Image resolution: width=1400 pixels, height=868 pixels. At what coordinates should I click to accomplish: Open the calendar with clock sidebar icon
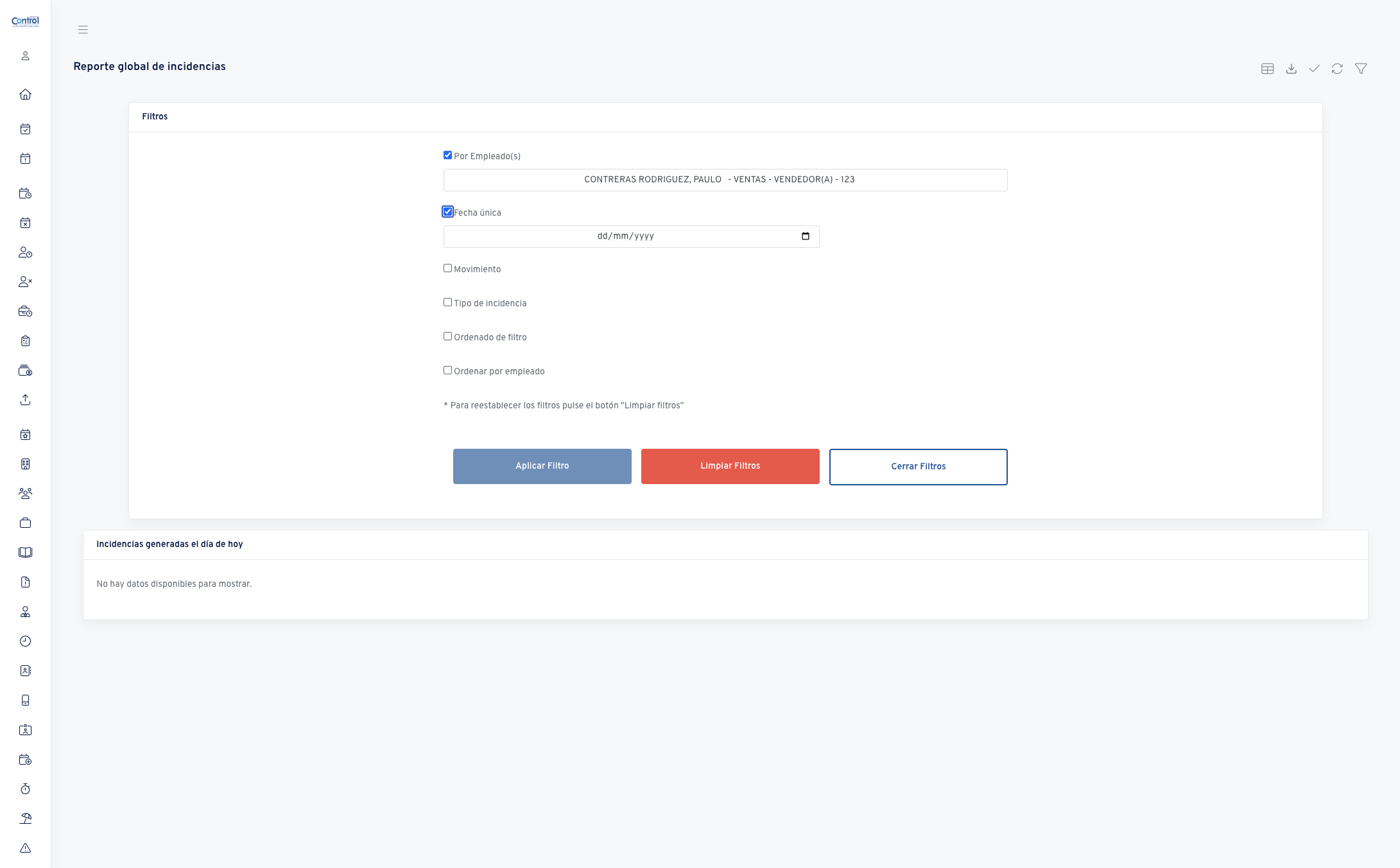point(26,193)
